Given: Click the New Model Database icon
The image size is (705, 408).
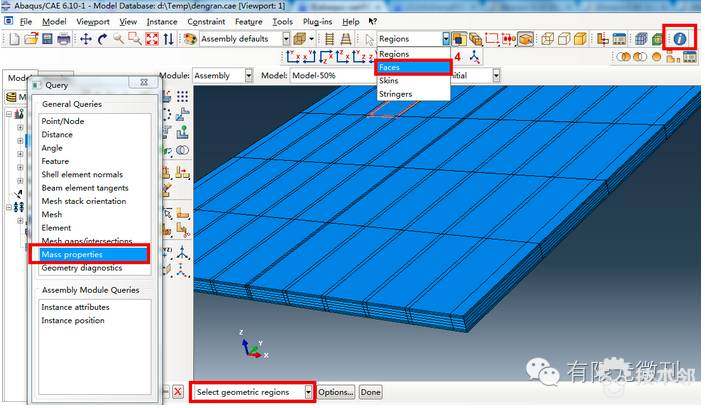Looking at the screenshot, I should pyautogui.click(x=13, y=39).
